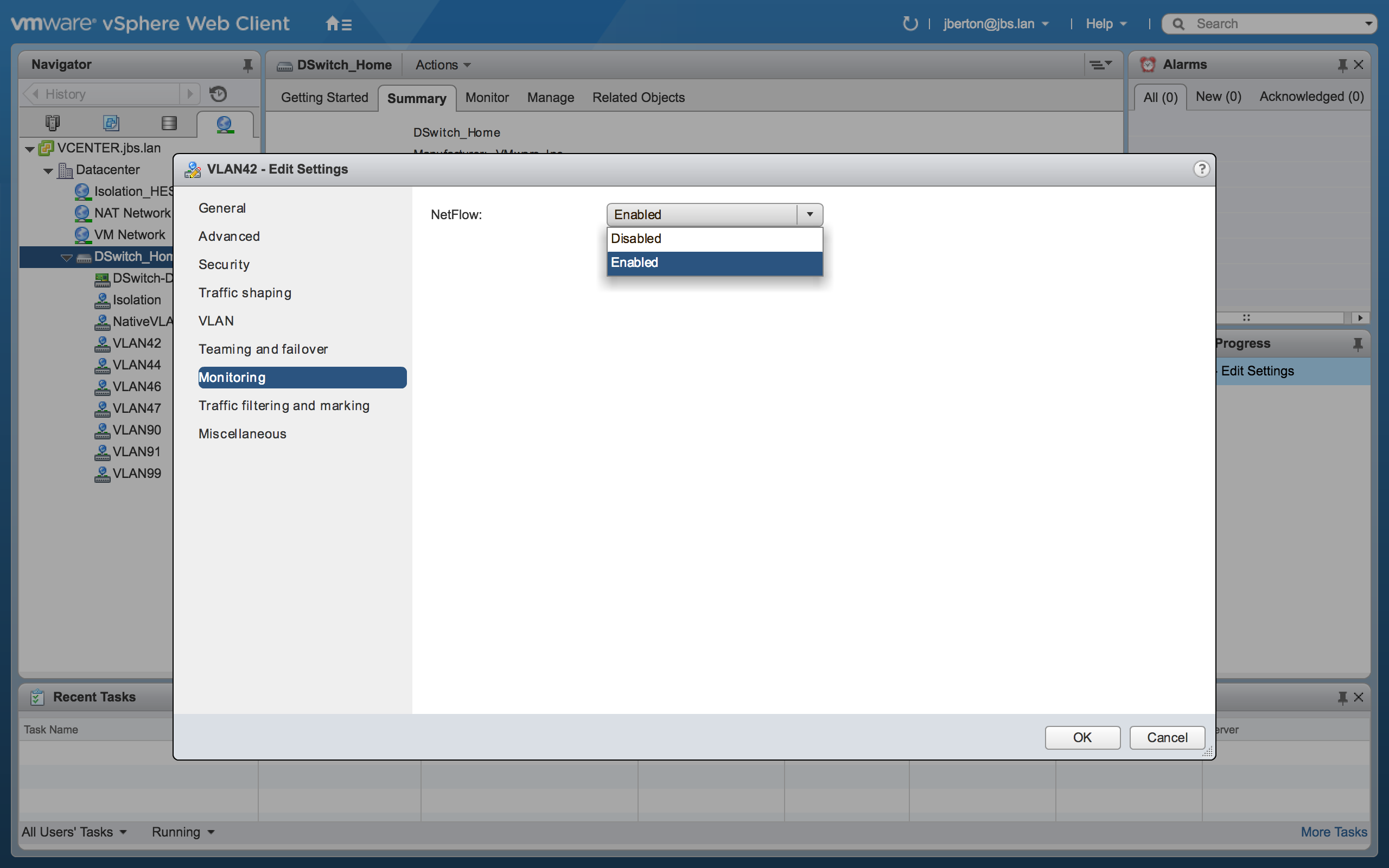1389x868 pixels.
Task: Show the New (0) alarms tab
Action: pyautogui.click(x=1218, y=97)
